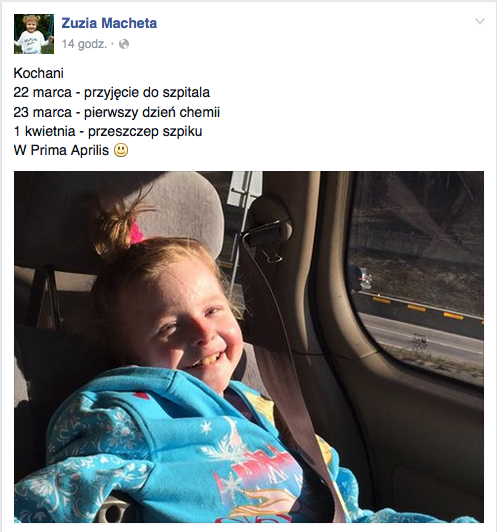Viewport: 497px width, 532px height.
Task: Select the '22 marca - przyjęcie do szpitala' line
Action: 112,93
